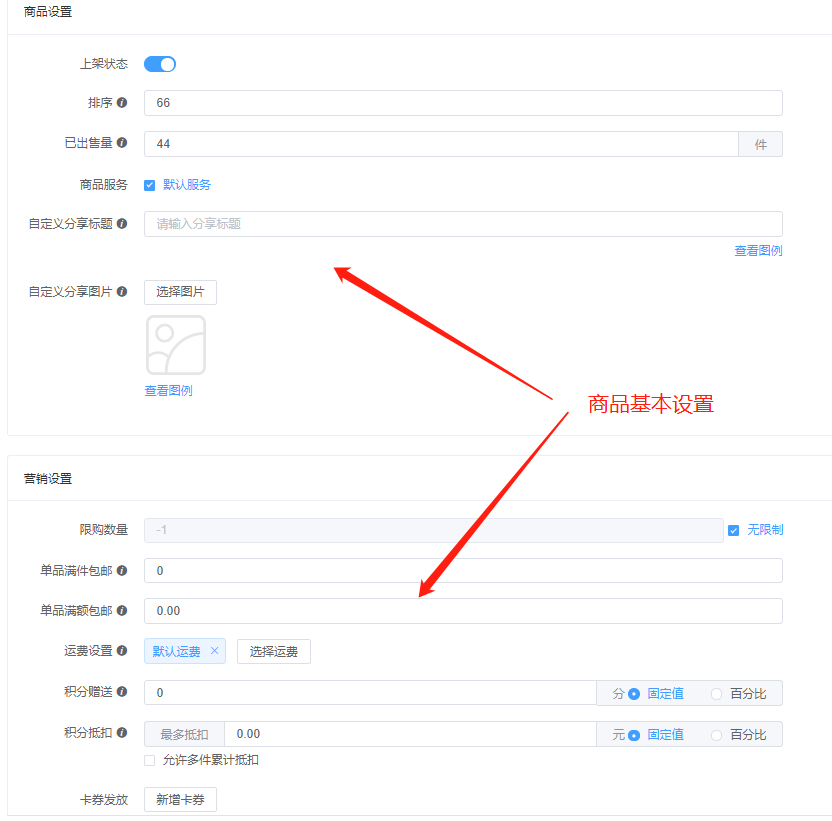Click info icon beside 自定义分享标题

pyautogui.click(x=122, y=223)
